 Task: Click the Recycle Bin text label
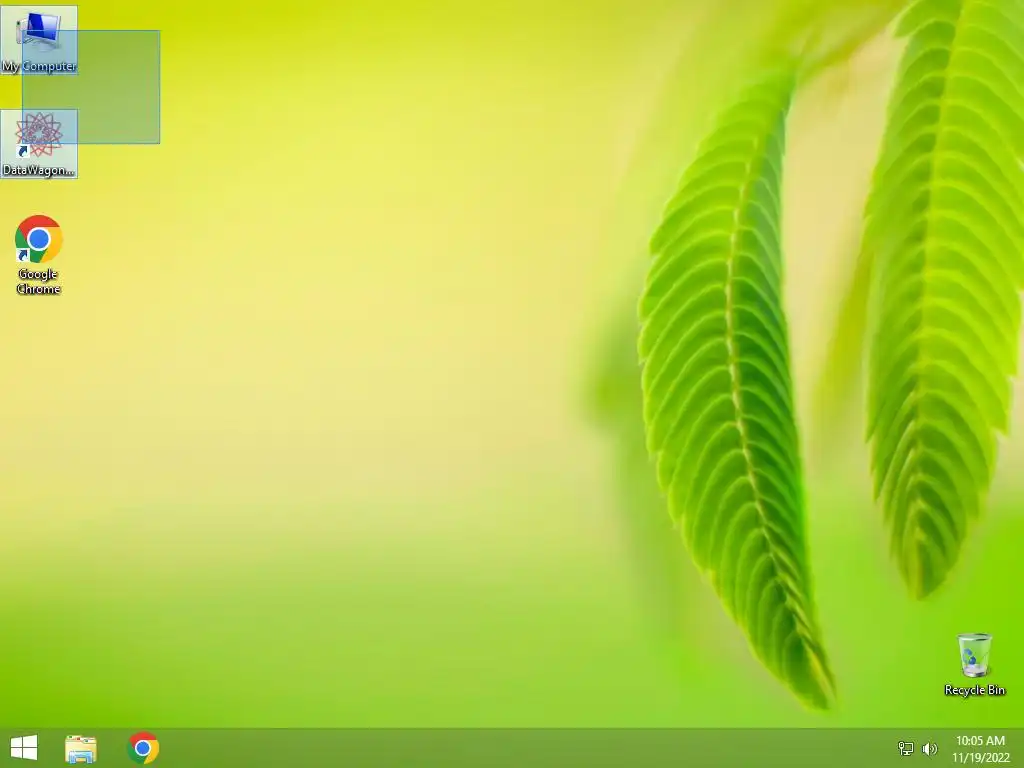coord(974,690)
